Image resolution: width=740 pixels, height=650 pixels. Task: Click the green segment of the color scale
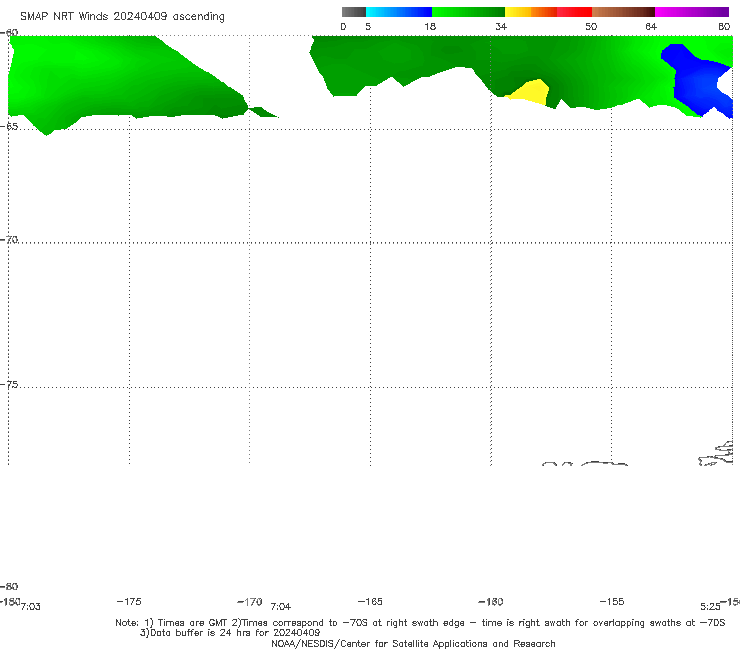click(x=468, y=12)
